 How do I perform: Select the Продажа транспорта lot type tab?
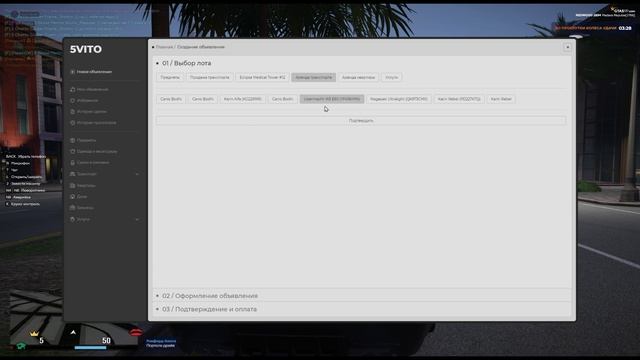point(209,77)
